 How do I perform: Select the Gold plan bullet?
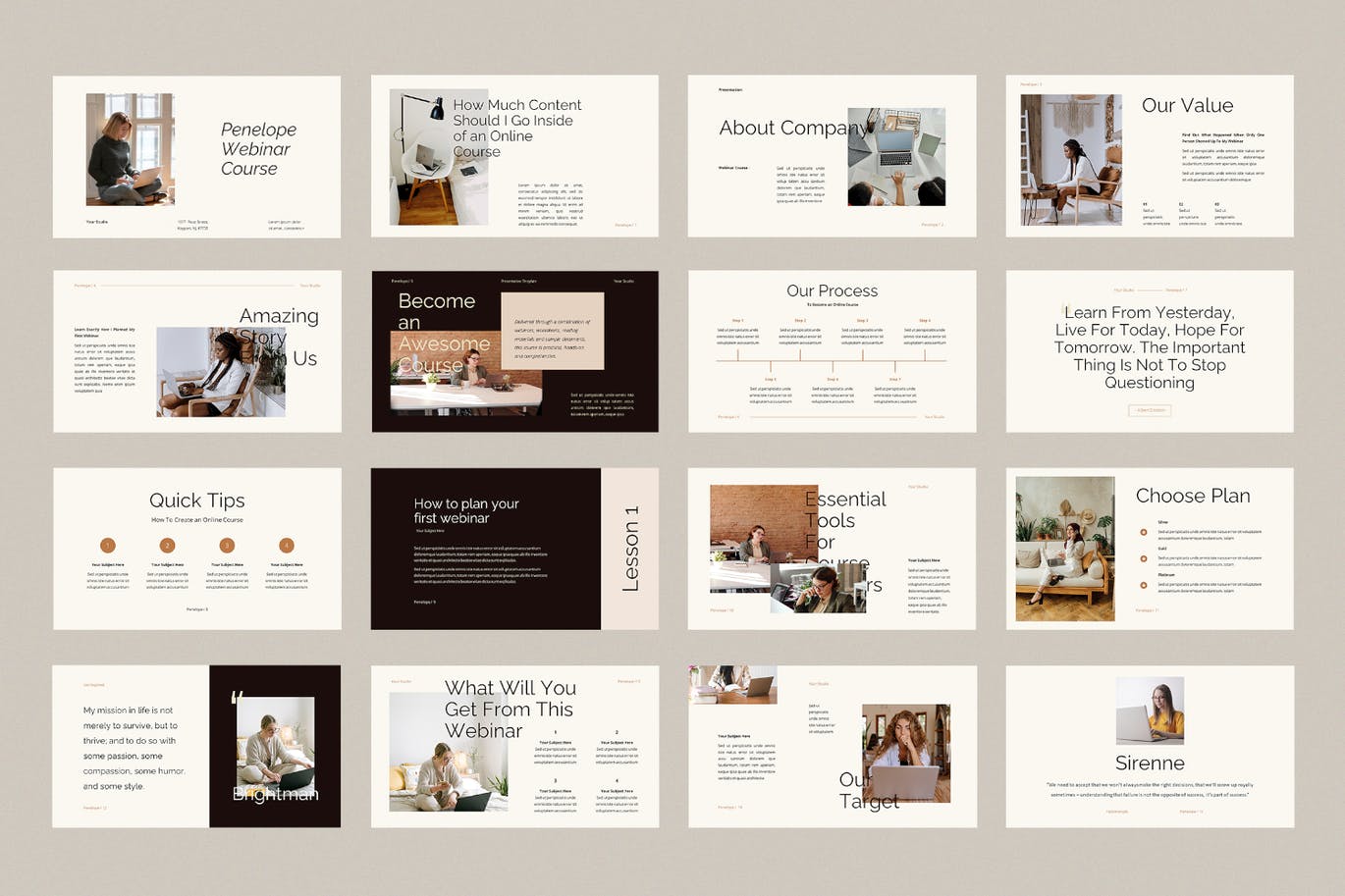[x=1144, y=559]
